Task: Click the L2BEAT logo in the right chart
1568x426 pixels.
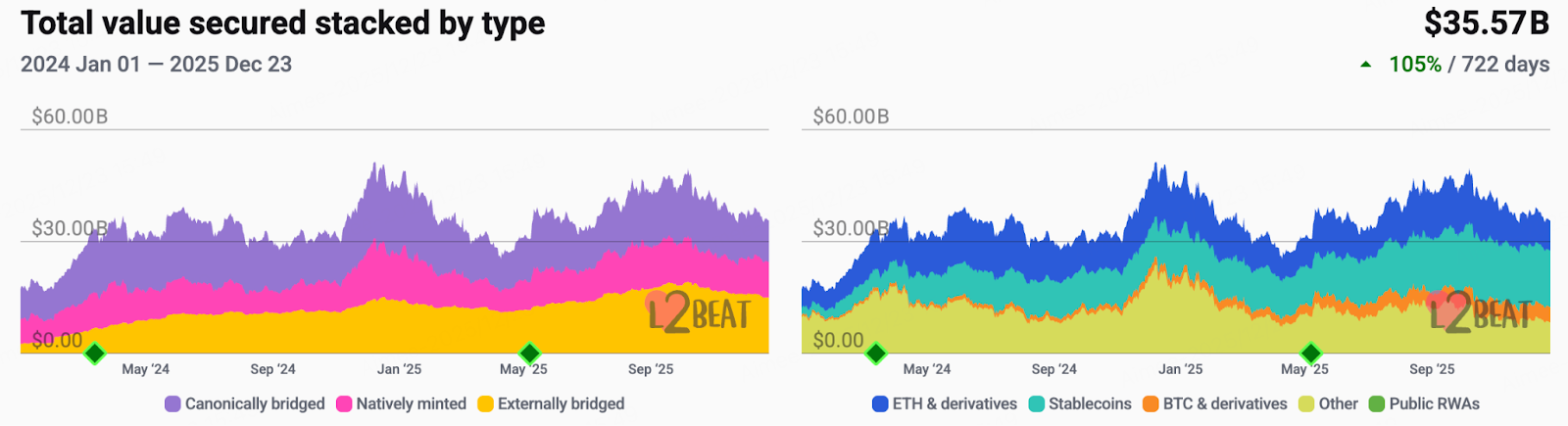Action: pyautogui.click(x=1480, y=312)
